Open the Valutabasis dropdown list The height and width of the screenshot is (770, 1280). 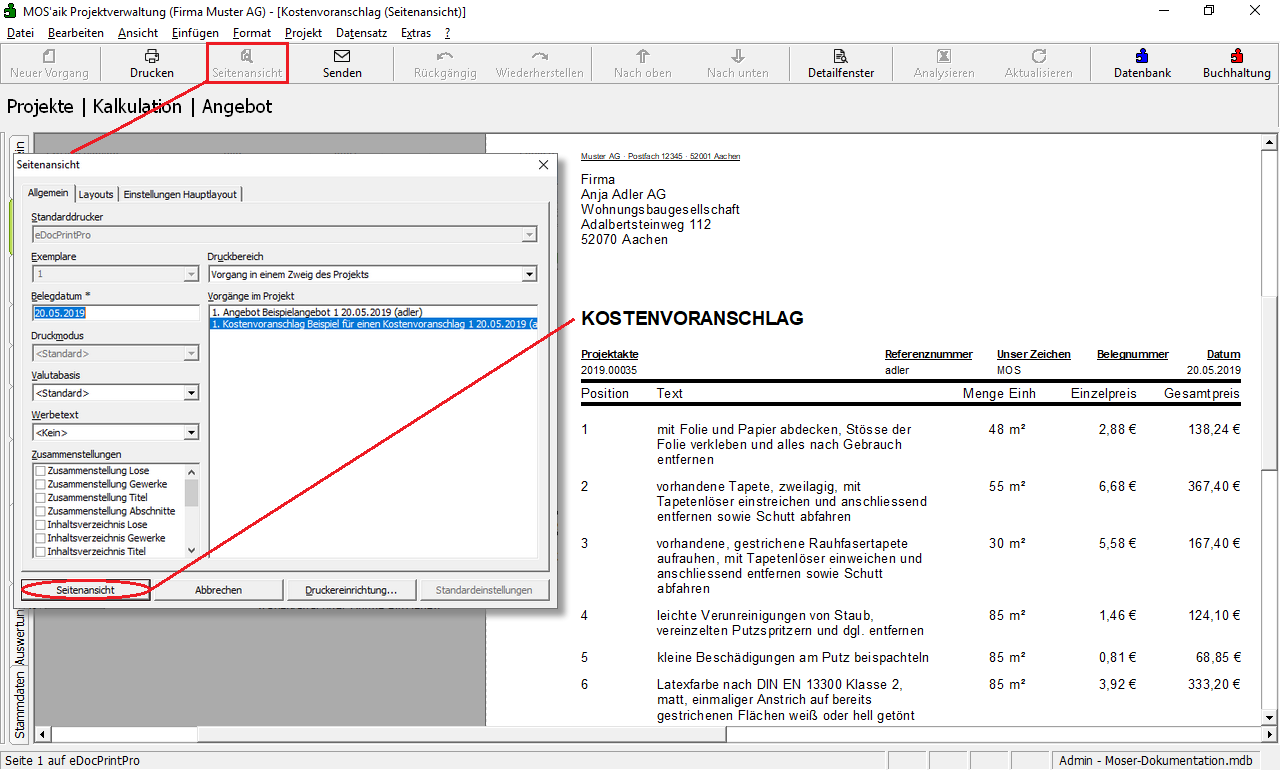(191, 393)
